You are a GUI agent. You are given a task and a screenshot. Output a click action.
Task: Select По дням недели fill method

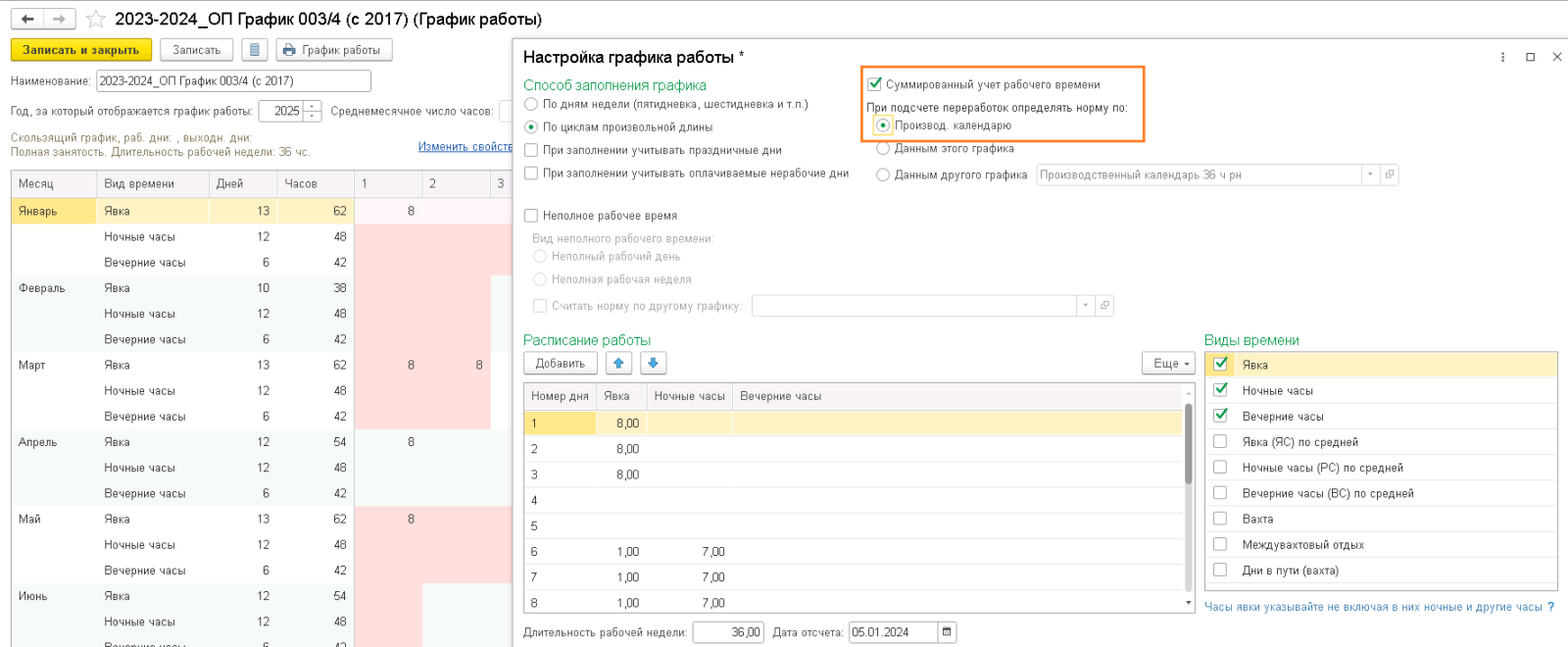[x=531, y=104]
